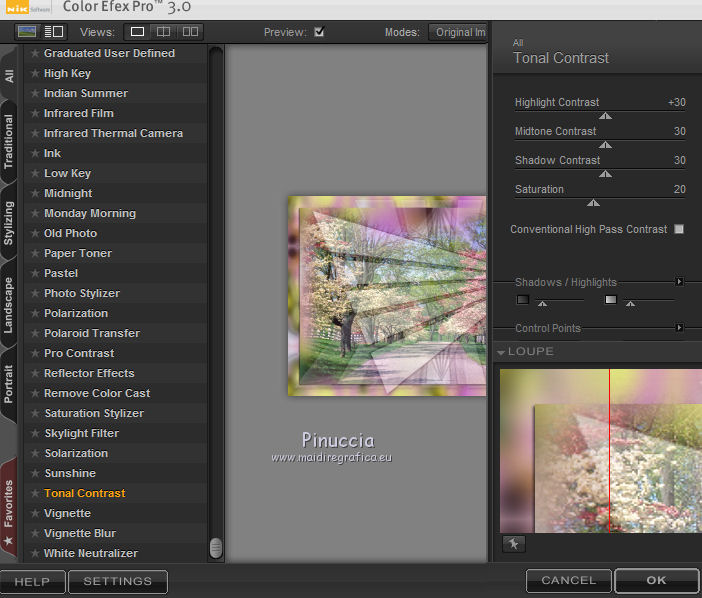
Task: Adjust the Highlight Contrast slider handle
Action: click(x=605, y=116)
